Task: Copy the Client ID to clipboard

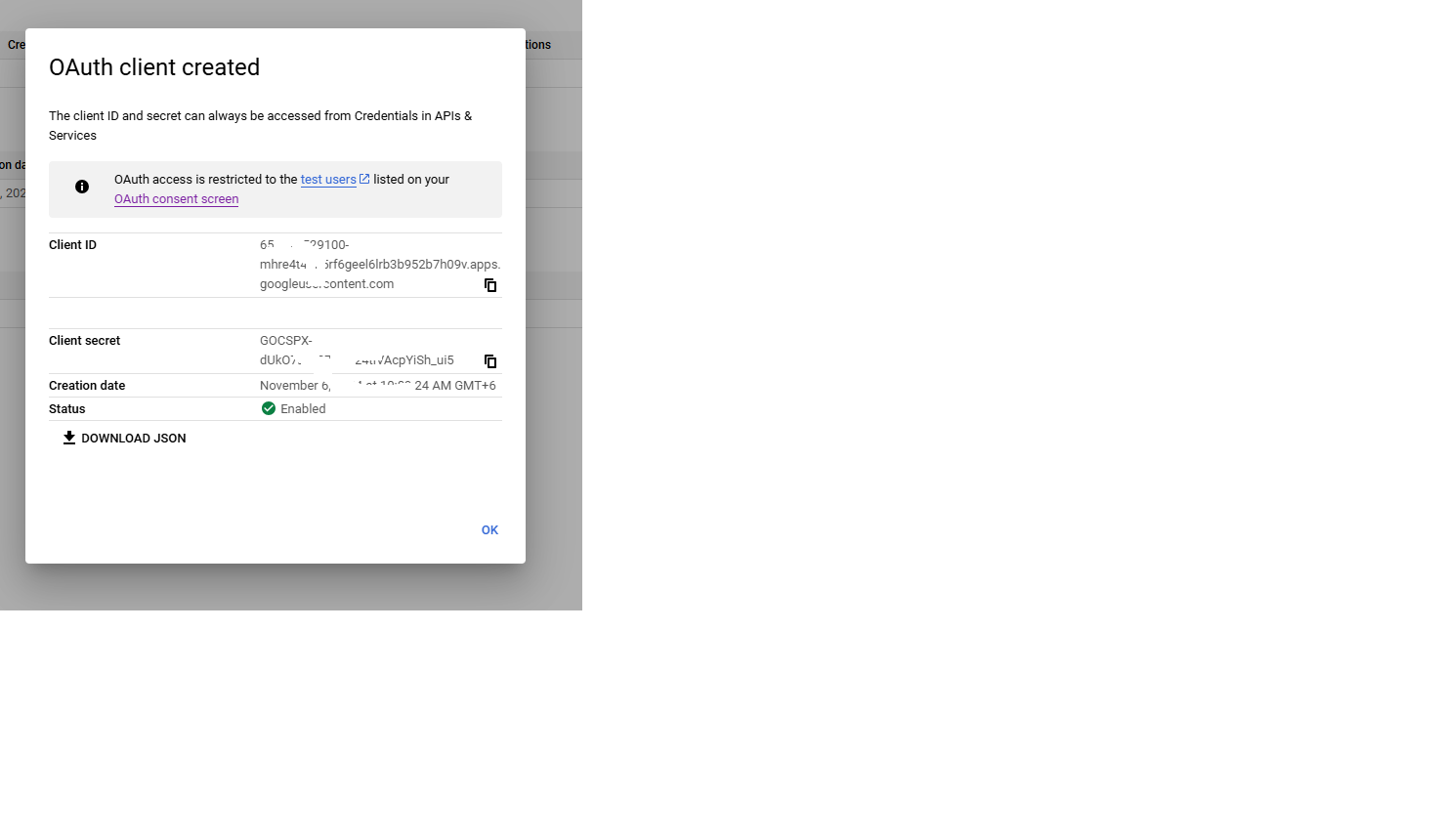Action: pos(490,285)
